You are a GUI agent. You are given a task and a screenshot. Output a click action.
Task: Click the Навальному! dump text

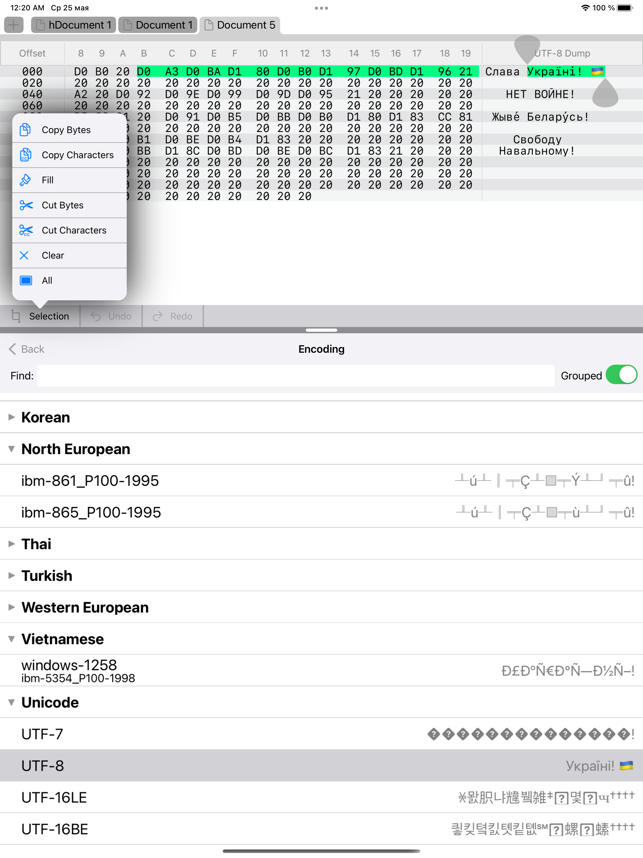tap(537, 151)
